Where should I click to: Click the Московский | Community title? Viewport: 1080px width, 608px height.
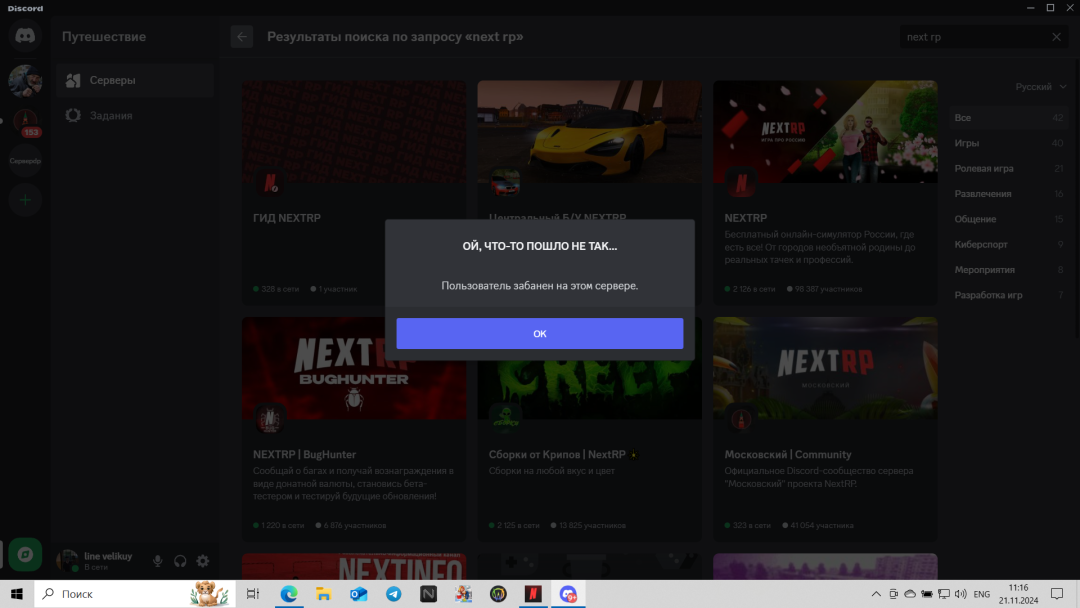click(788, 454)
